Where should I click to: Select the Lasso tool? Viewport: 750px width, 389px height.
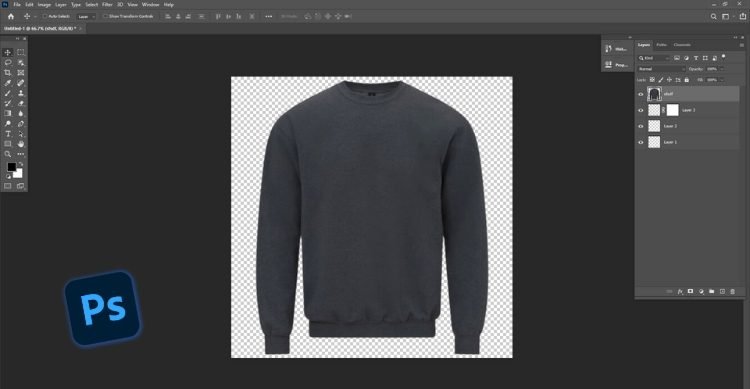point(8,63)
